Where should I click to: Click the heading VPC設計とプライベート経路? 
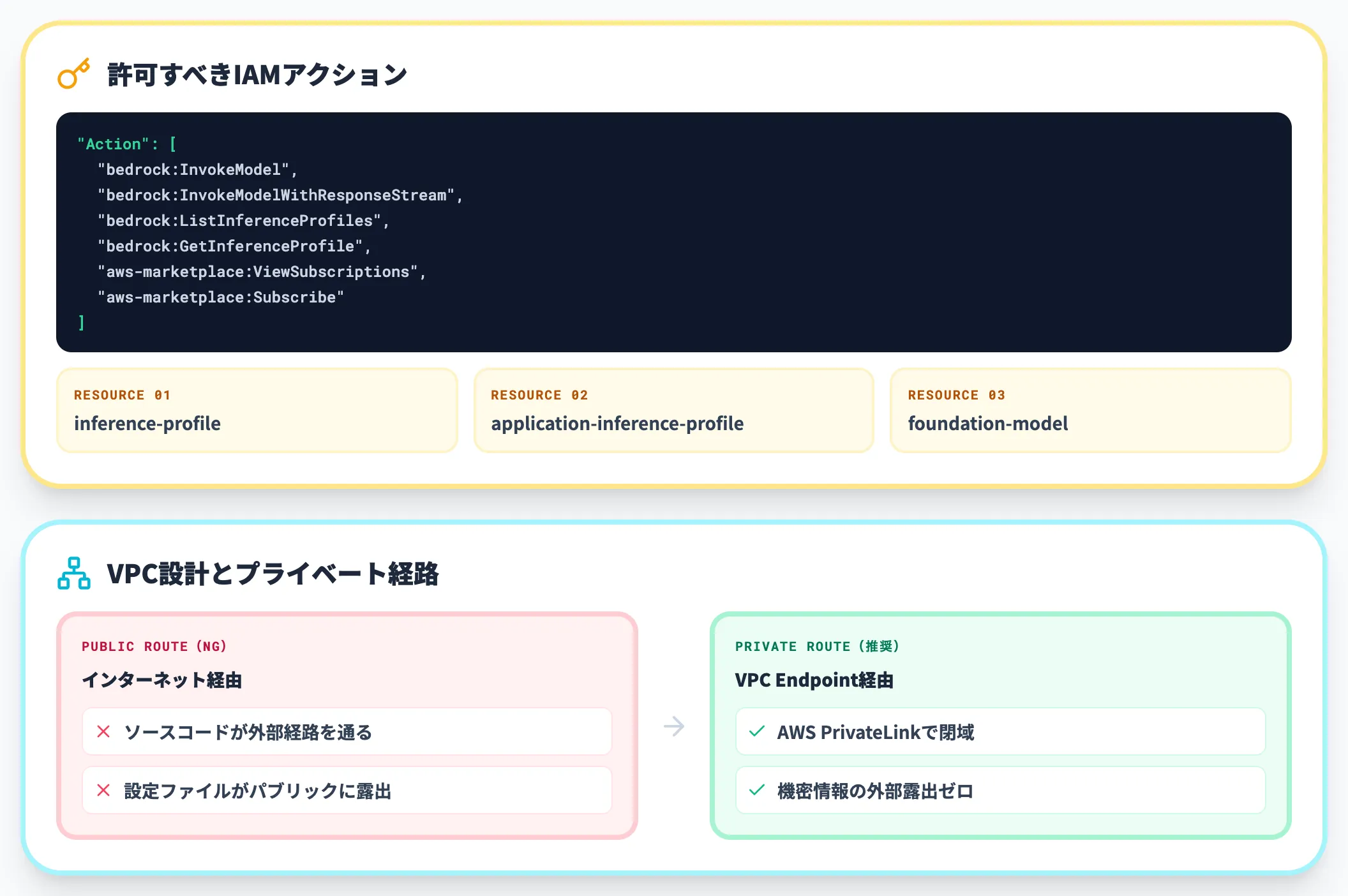point(273,574)
